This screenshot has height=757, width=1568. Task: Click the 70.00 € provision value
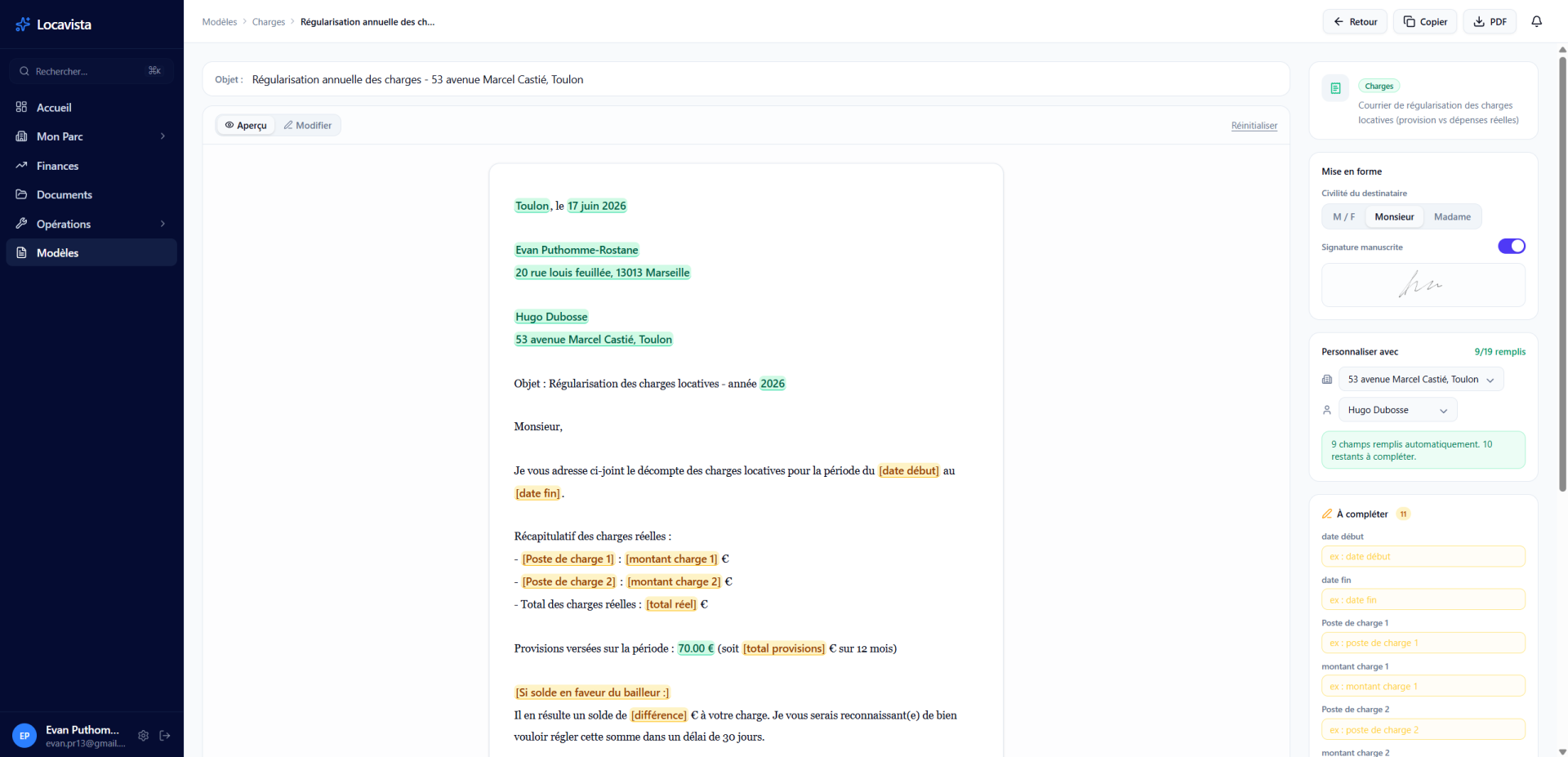click(x=696, y=649)
